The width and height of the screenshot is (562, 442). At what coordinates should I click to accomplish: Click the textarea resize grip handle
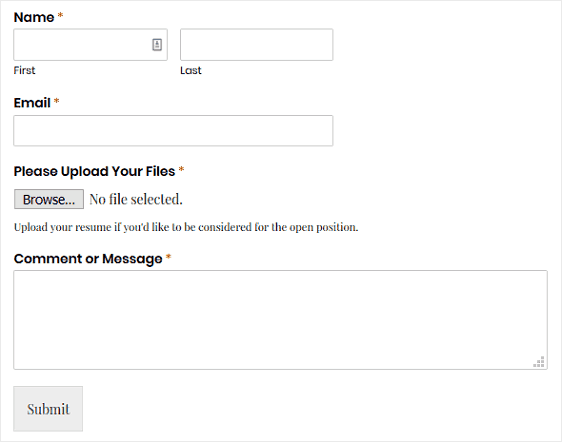point(539,362)
